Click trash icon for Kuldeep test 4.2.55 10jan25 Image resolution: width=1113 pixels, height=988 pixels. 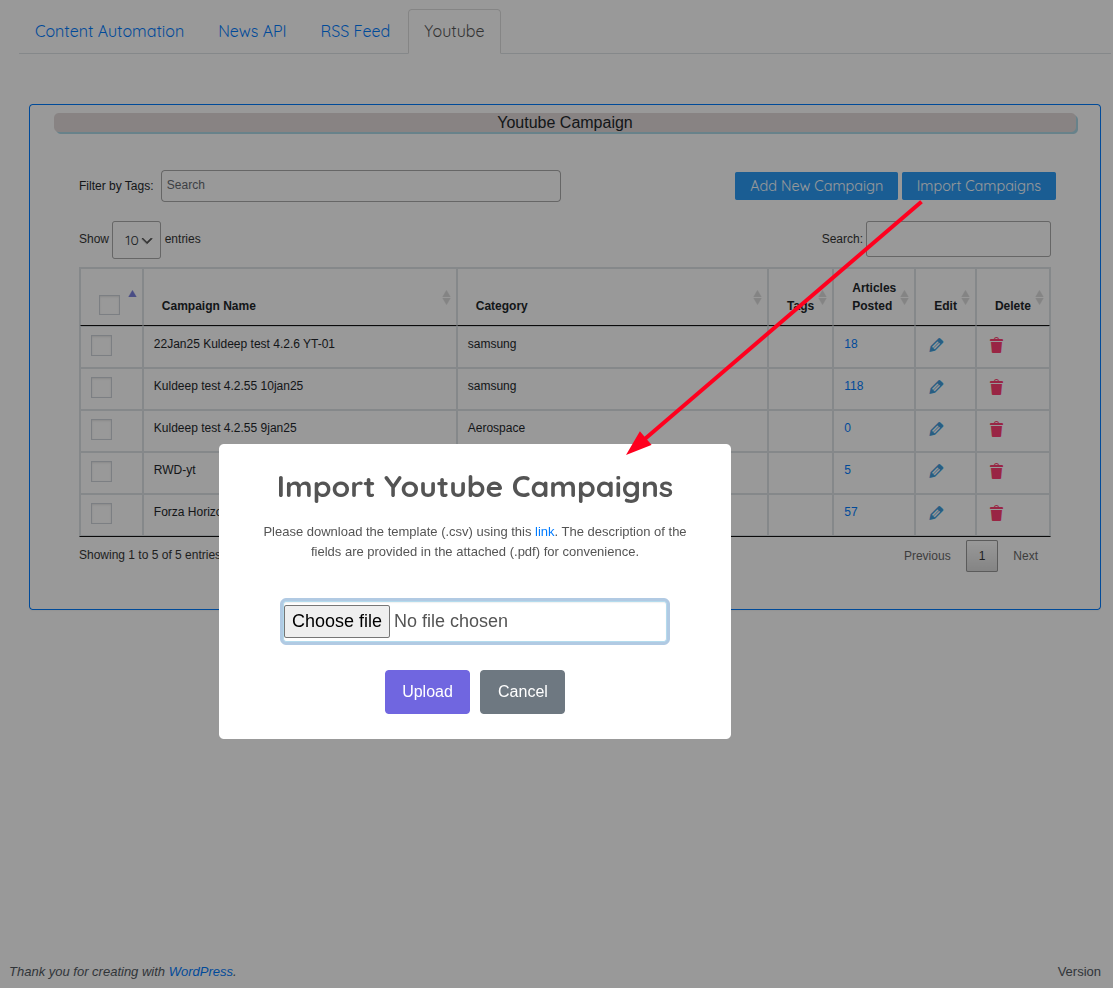[996, 387]
